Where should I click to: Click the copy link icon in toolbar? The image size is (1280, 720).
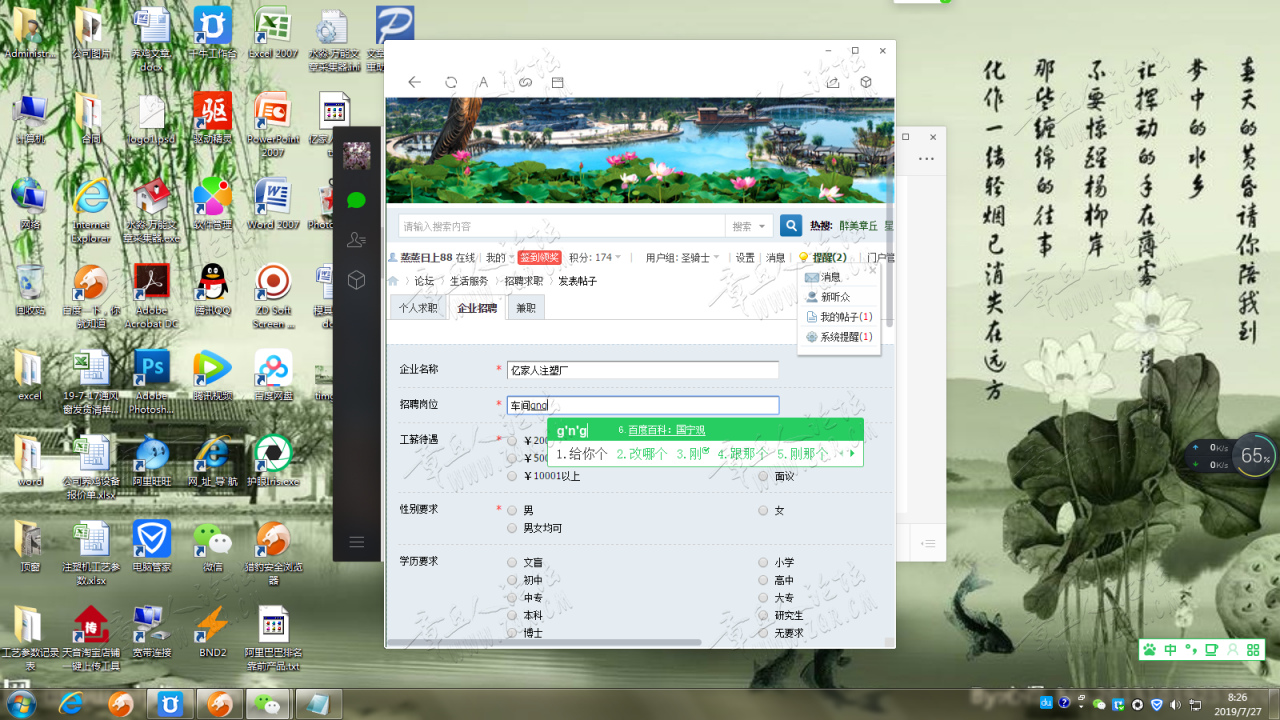(x=525, y=82)
